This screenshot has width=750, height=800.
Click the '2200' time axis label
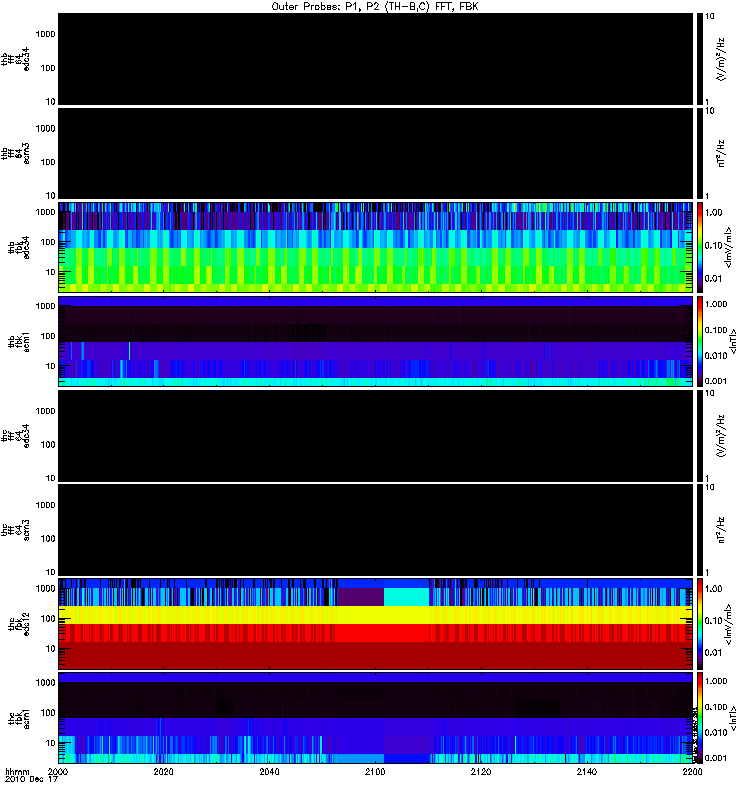click(692, 771)
